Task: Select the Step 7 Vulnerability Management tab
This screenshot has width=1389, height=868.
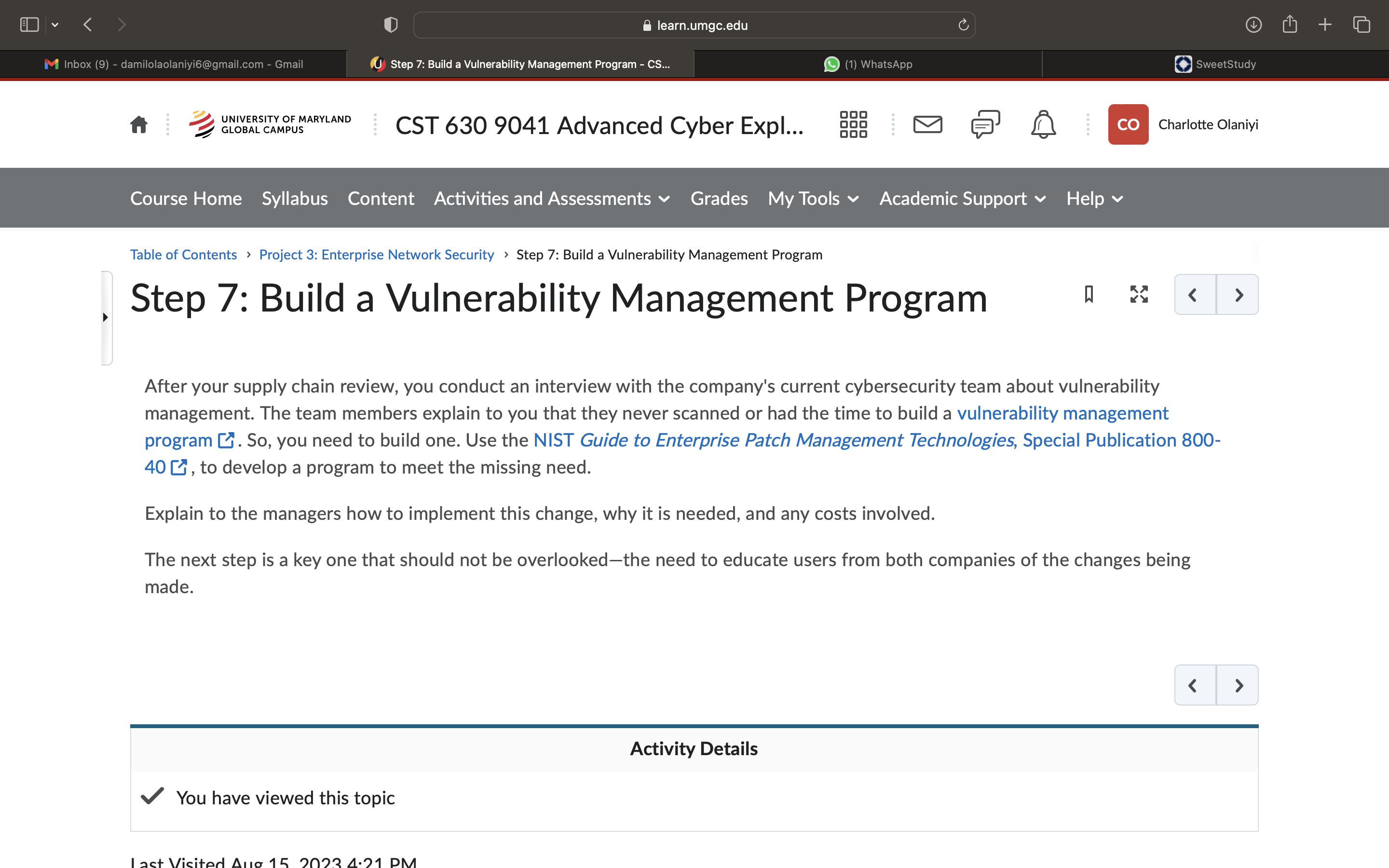Action: point(520,64)
